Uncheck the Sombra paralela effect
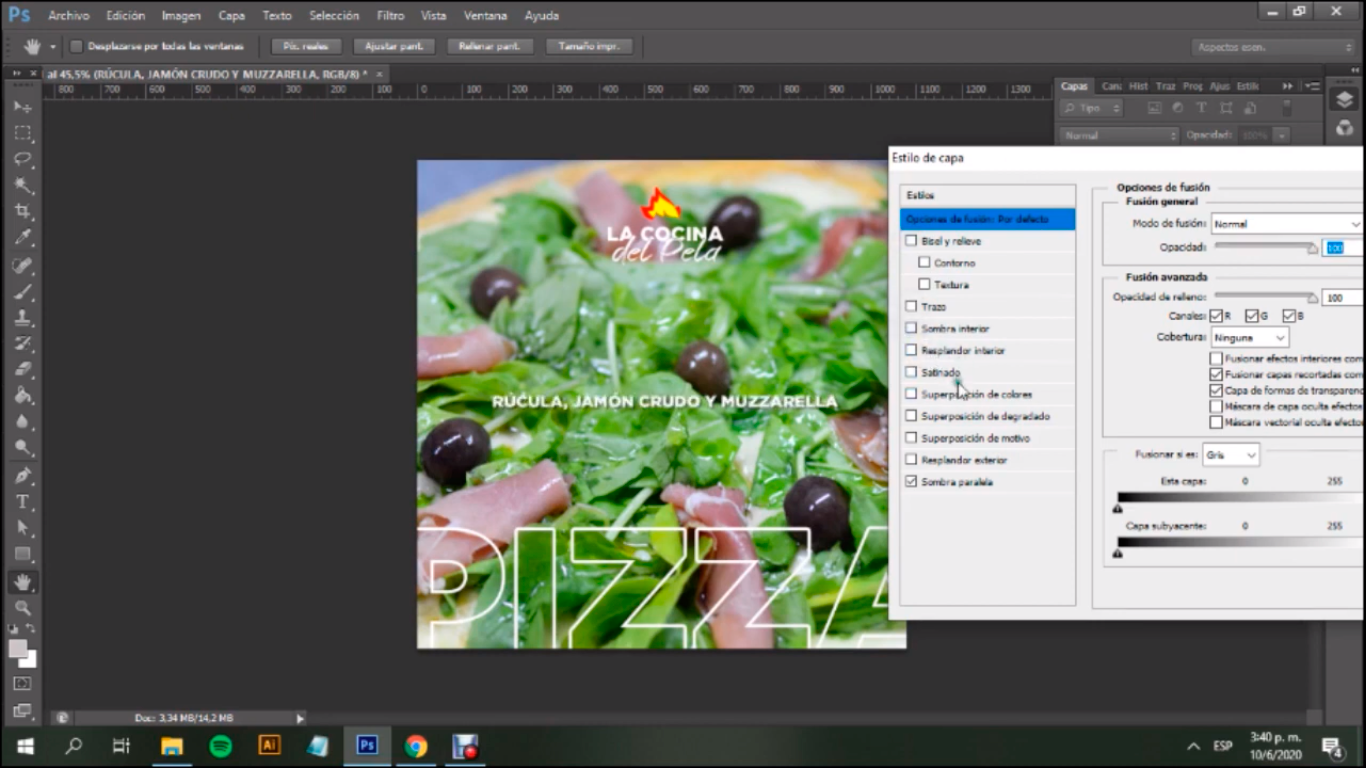1366x768 pixels. (x=911, y=482)
